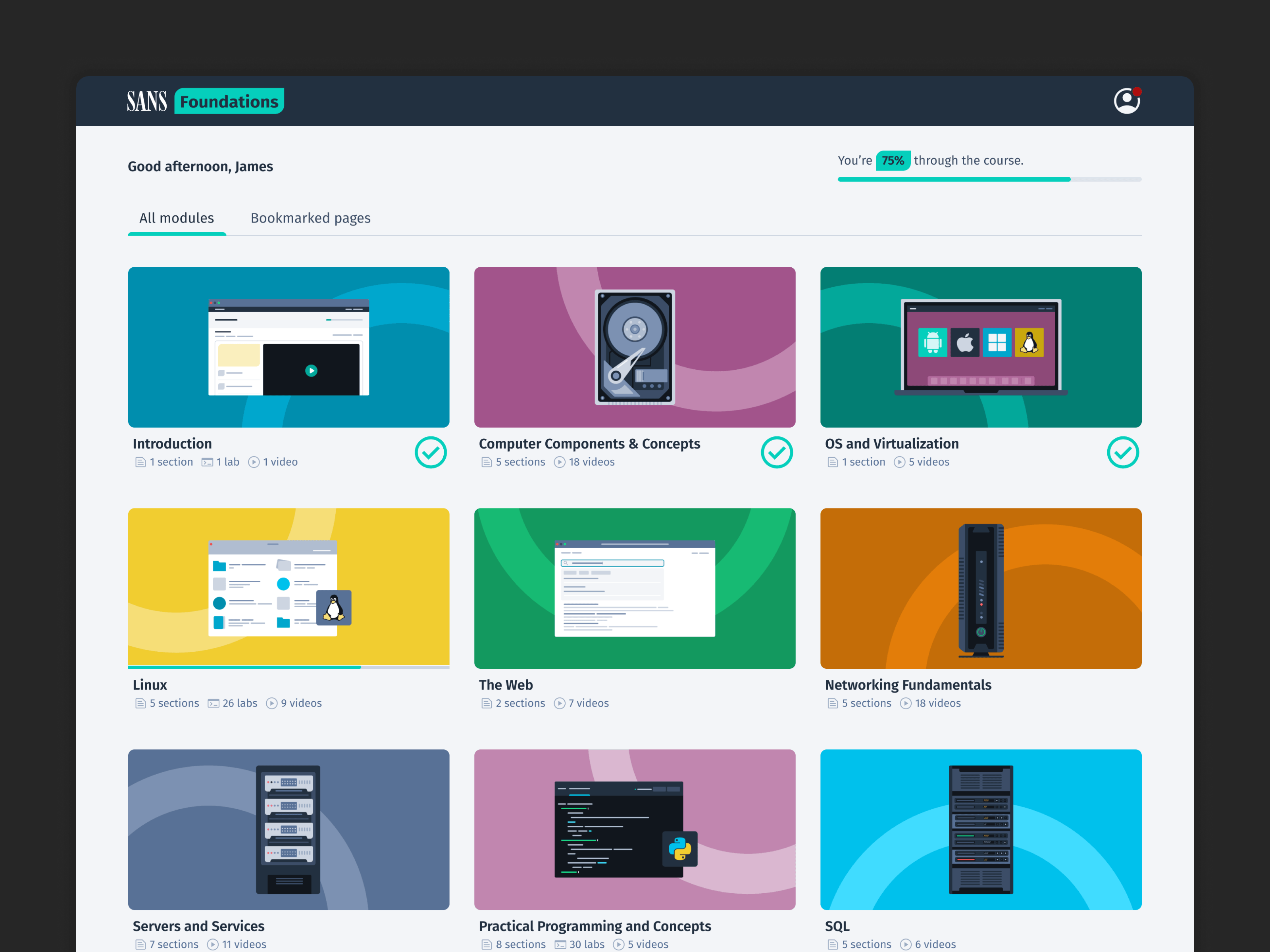
Task: Click '18 videos' under Networking Fundamentals
Action: [x=937, y=703]
